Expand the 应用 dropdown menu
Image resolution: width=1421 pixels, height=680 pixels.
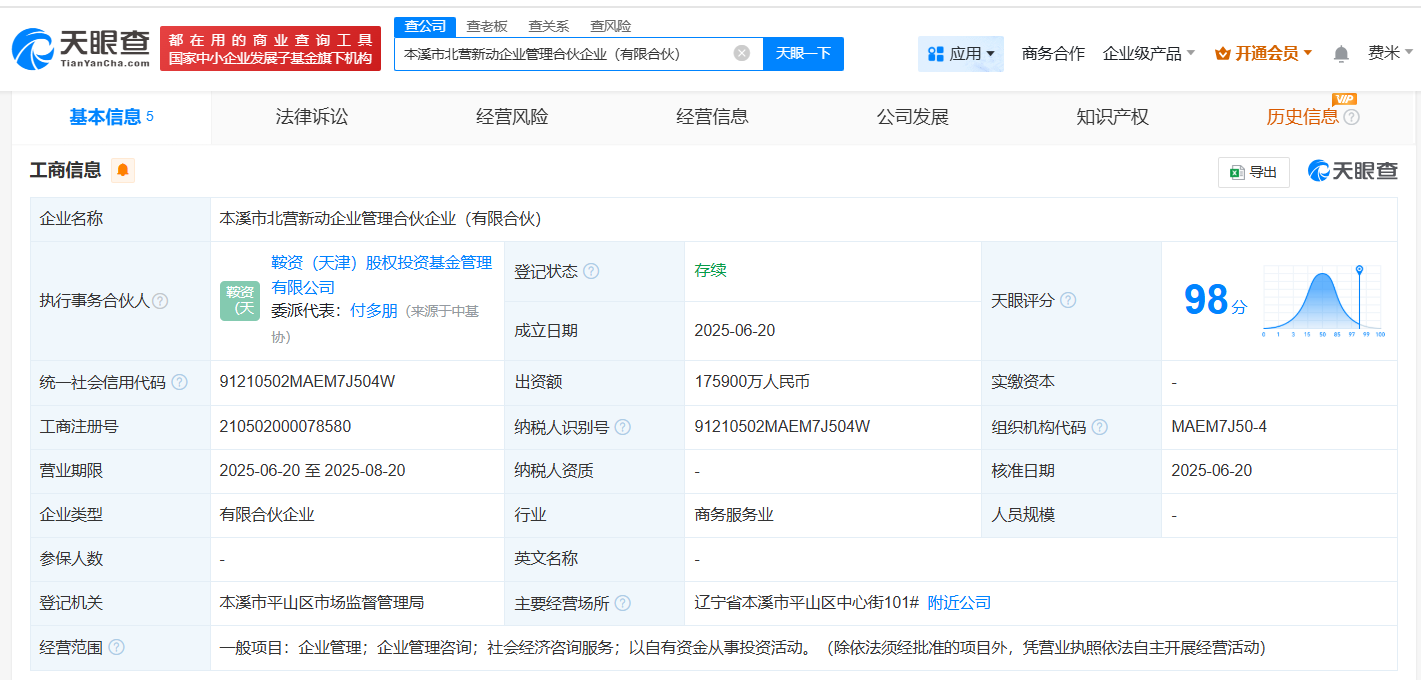coord(960,54)
